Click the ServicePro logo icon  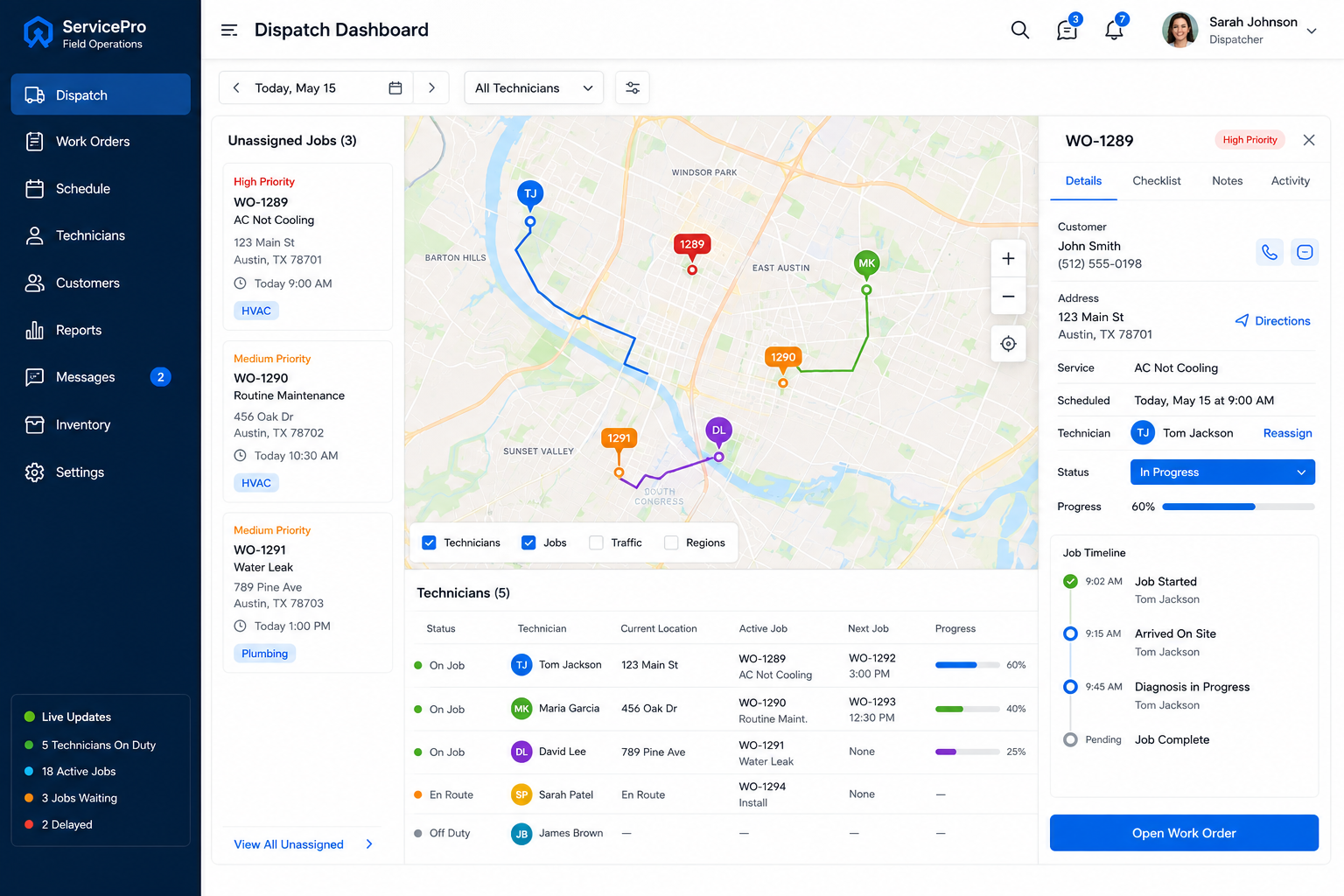pos(38,33)
